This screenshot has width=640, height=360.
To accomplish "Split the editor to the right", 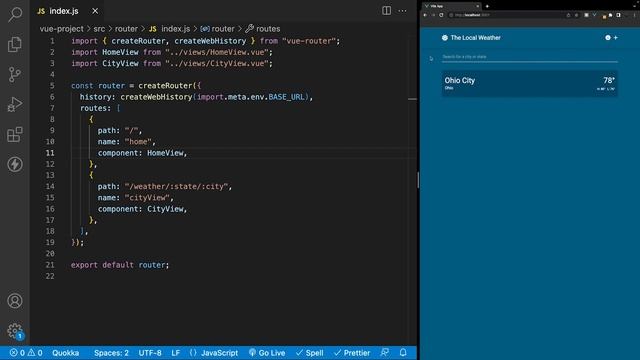I will (x=386, y=11).
